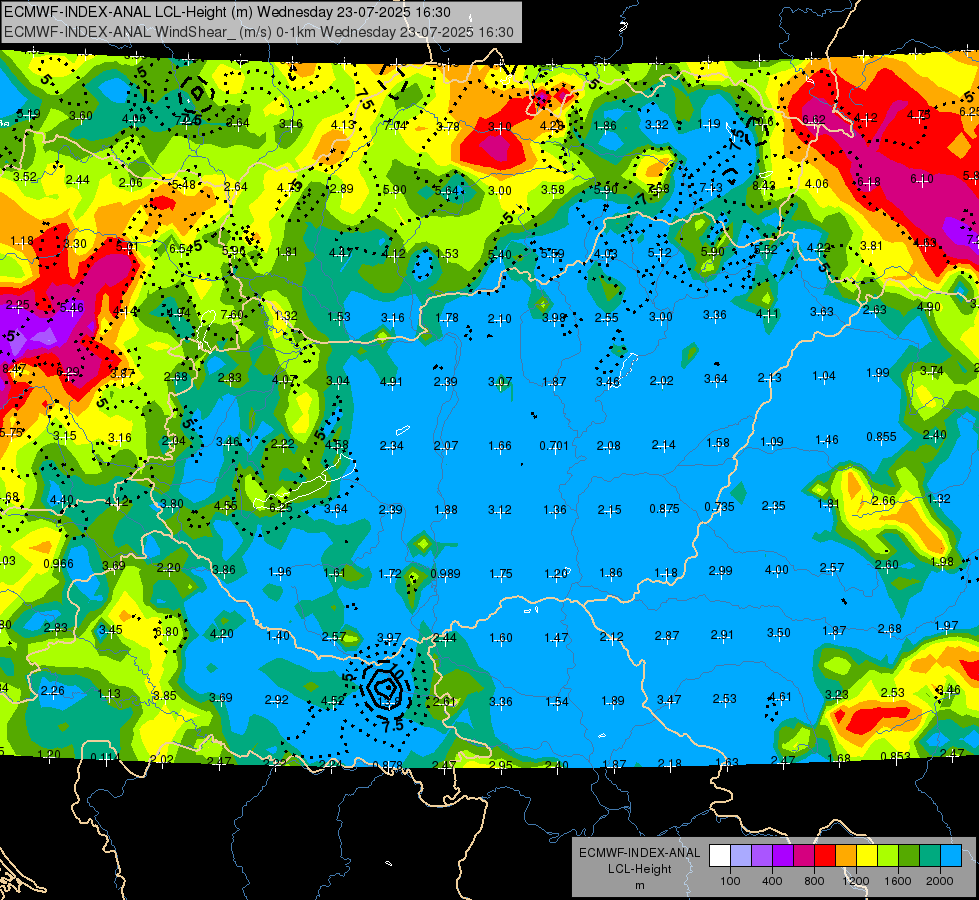Click the wind shear value '8.43'
This screenshot has height=900, width=979.
[763, 185]
